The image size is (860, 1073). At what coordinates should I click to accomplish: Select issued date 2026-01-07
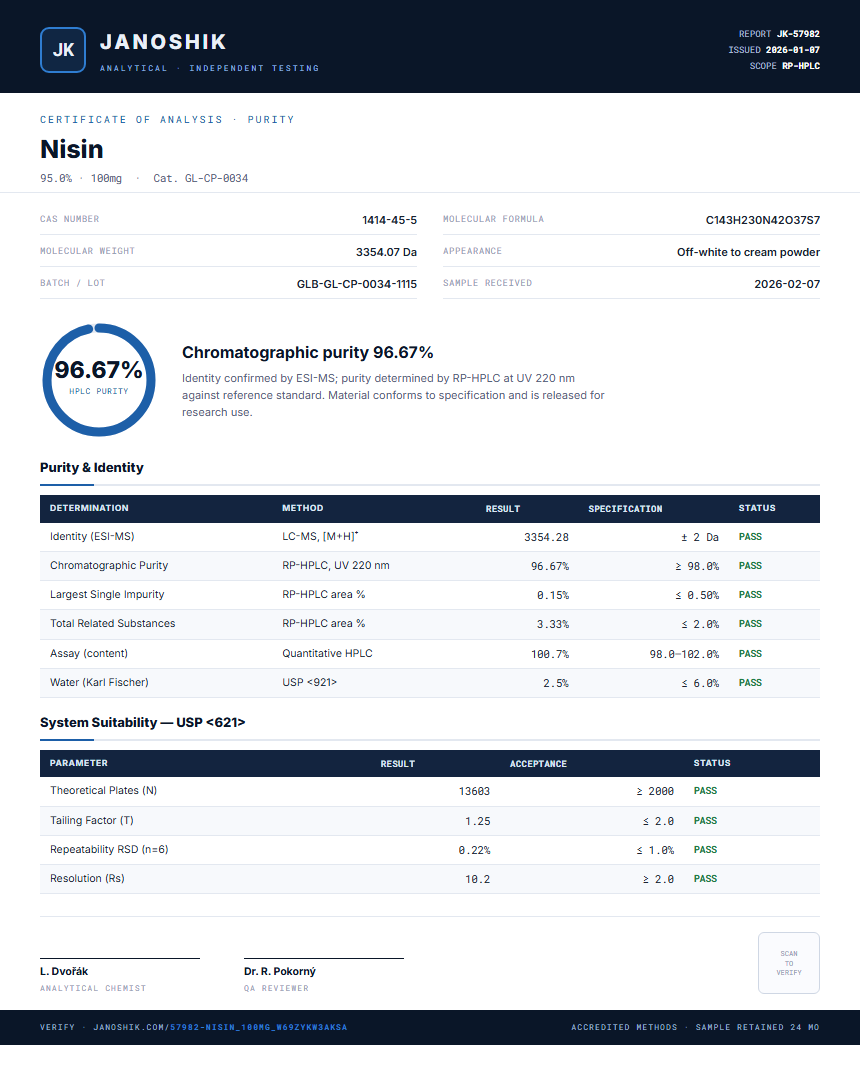(792, 50)
